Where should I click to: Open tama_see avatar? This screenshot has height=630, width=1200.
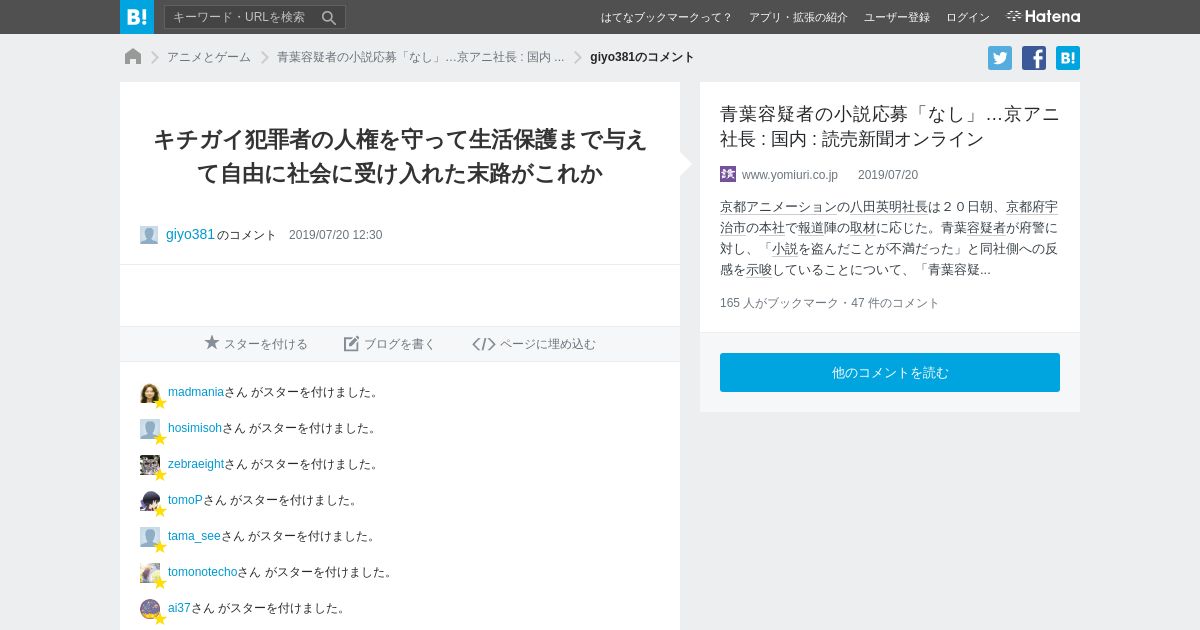[x=150, y=537]
